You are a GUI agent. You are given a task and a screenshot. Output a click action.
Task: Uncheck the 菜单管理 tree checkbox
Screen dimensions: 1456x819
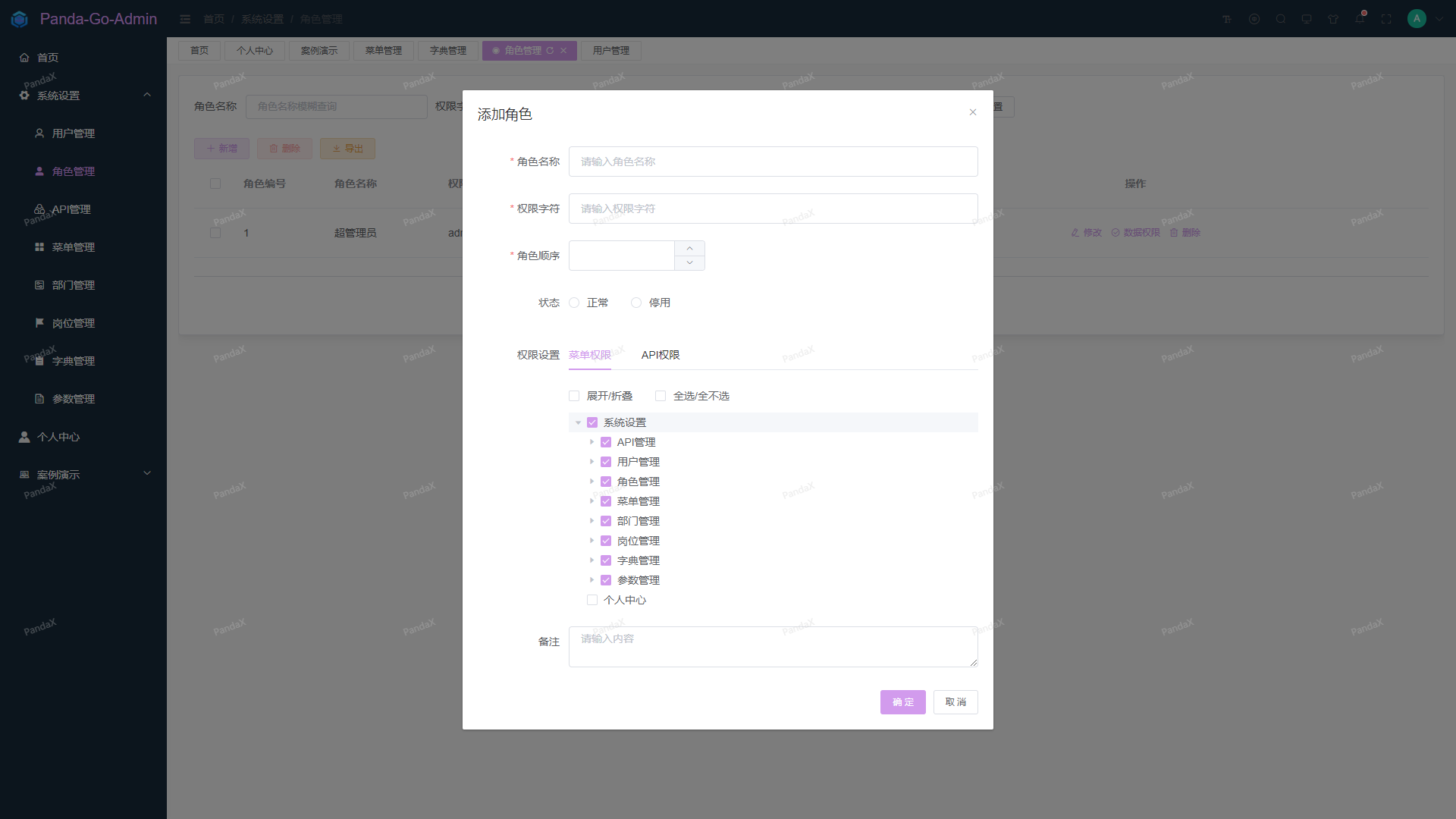tap(606, 501)
